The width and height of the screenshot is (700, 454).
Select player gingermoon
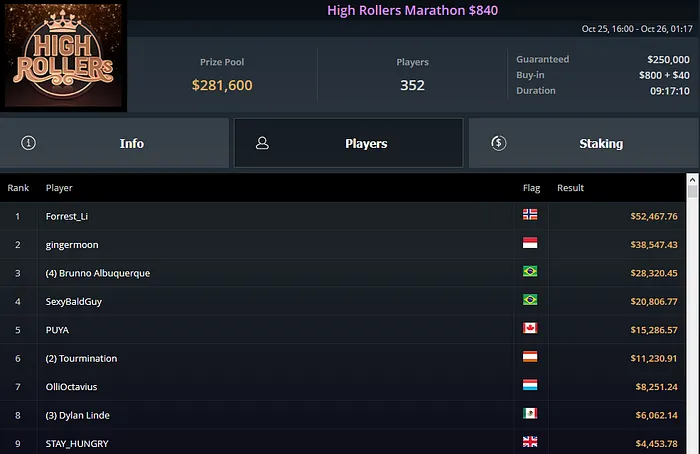72,245
